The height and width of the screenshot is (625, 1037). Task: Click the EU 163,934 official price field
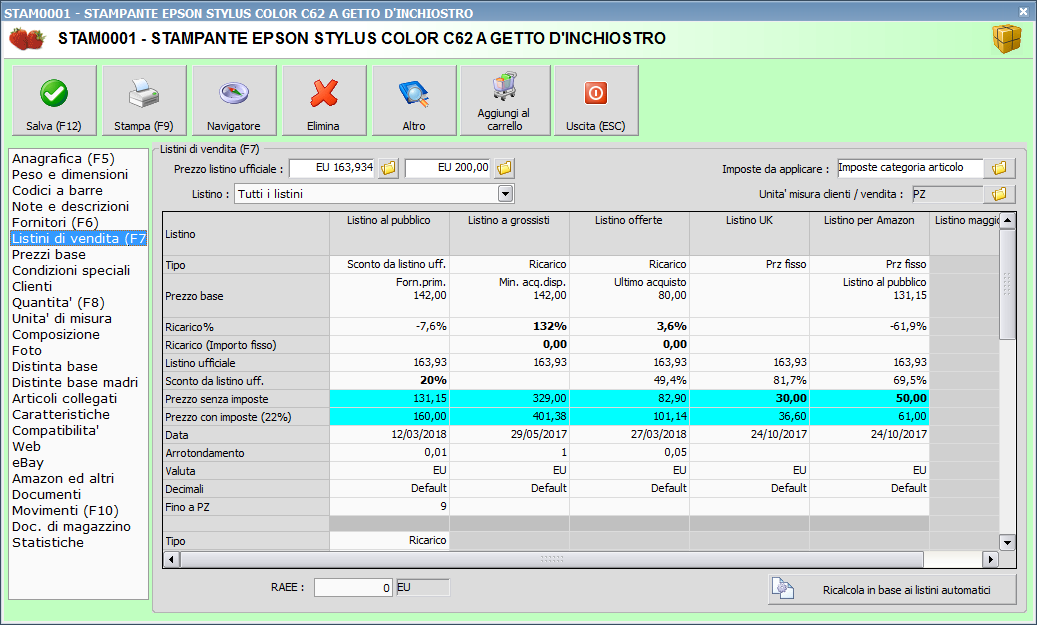coord(333,168)
